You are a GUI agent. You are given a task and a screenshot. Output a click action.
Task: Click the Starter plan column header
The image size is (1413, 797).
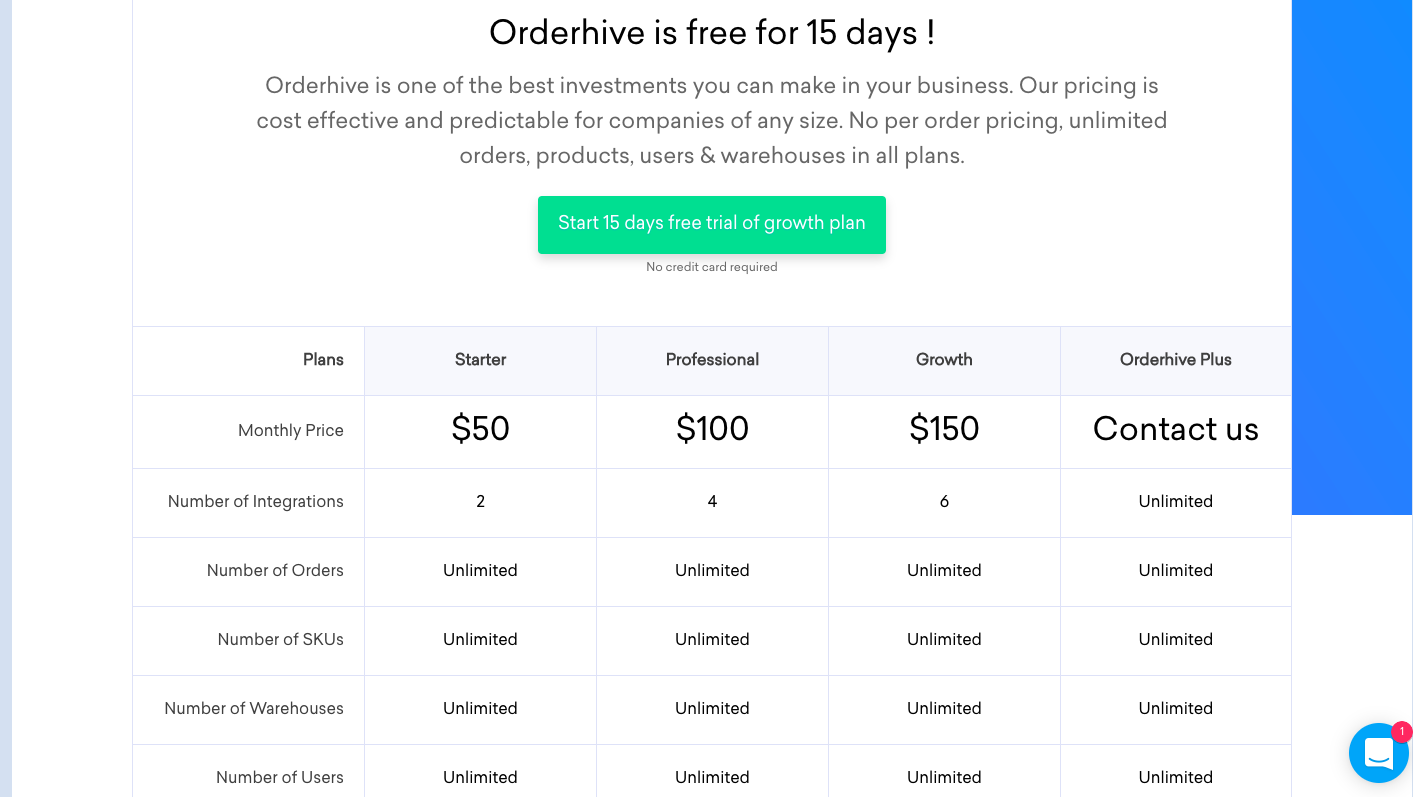[480, 359]
